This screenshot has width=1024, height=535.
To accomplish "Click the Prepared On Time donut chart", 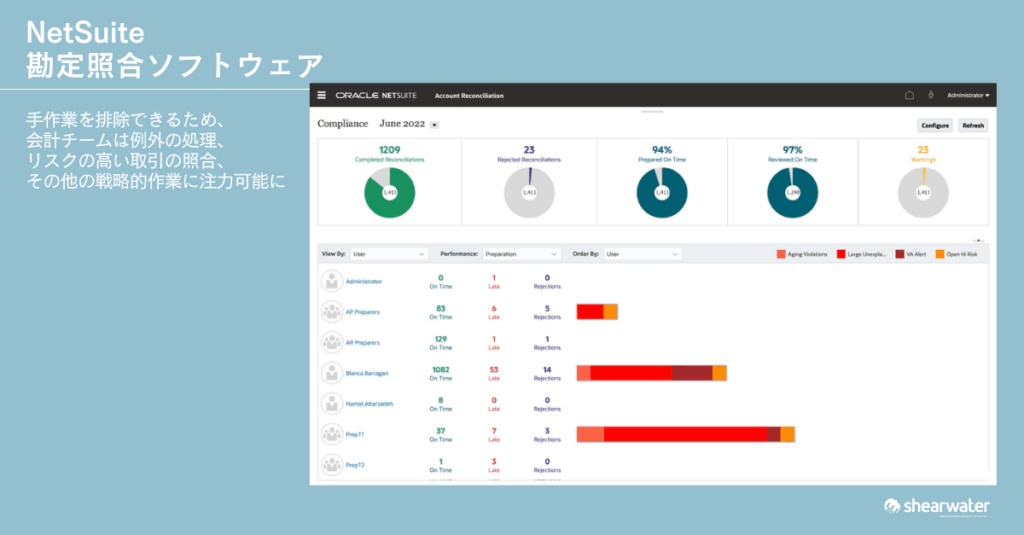I will (662, 193).
